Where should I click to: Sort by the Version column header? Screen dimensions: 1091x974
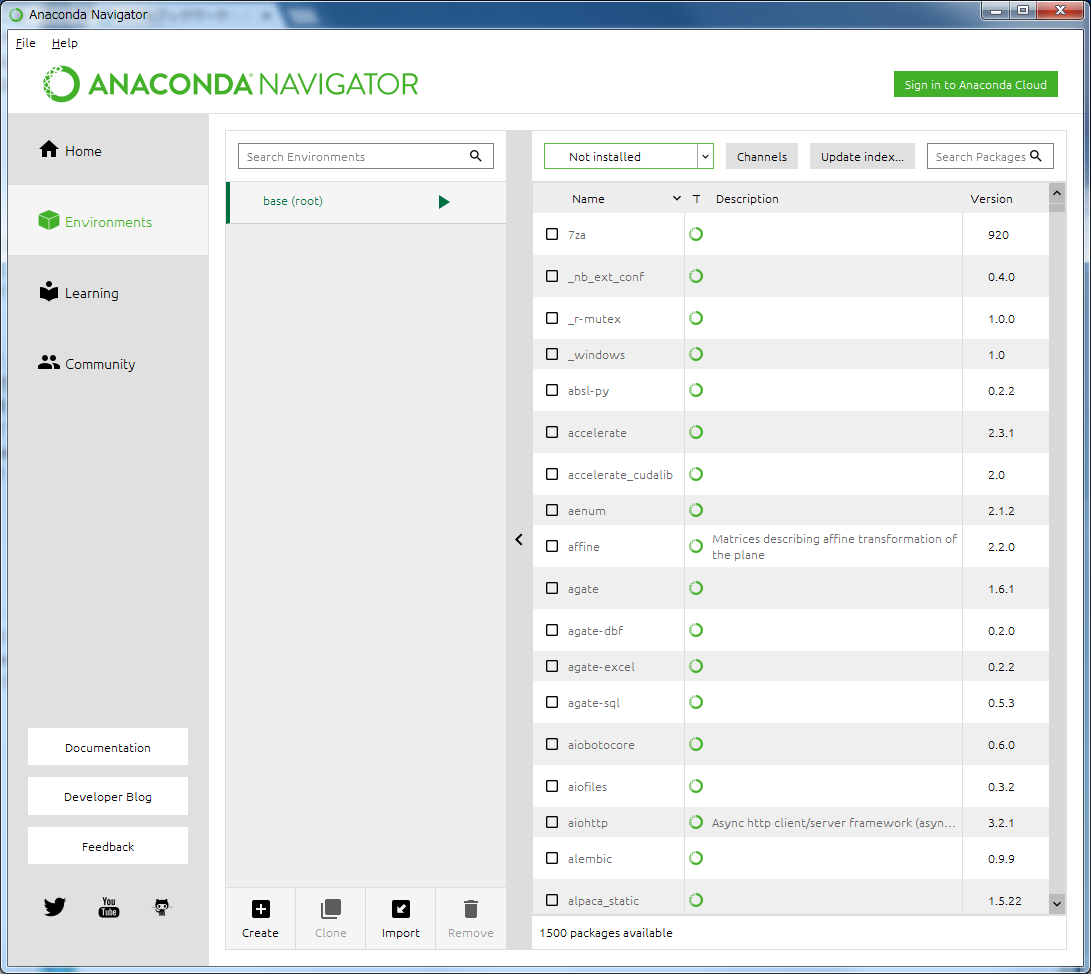coord(992,199)
